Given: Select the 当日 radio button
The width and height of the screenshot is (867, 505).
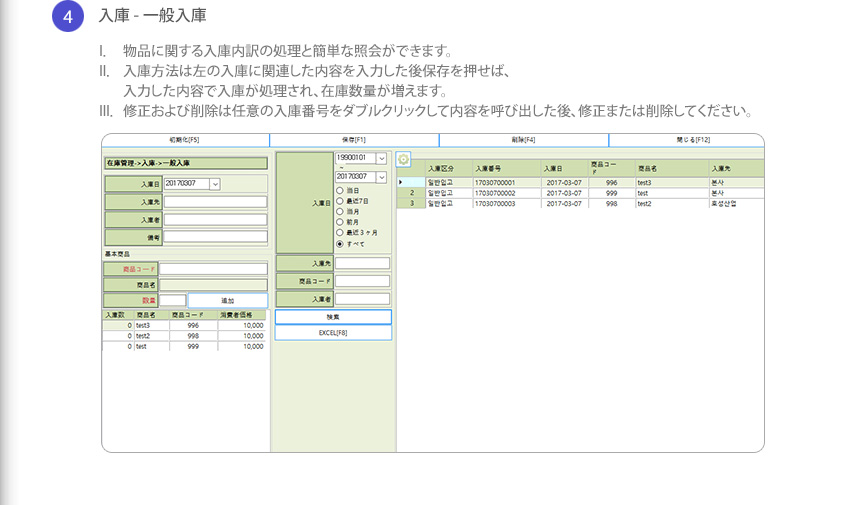Looking at the screenshot, I should (x=340, y=190).
